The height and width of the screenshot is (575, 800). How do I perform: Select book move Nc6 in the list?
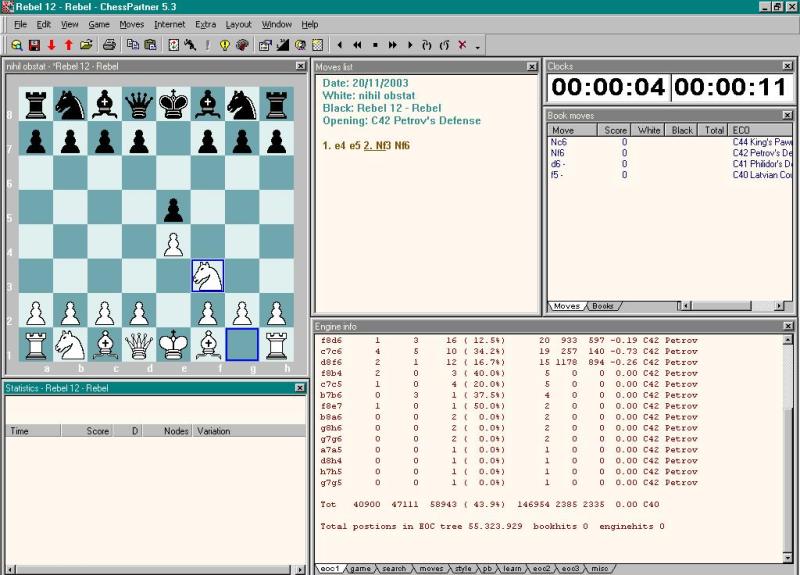(559, 142)
